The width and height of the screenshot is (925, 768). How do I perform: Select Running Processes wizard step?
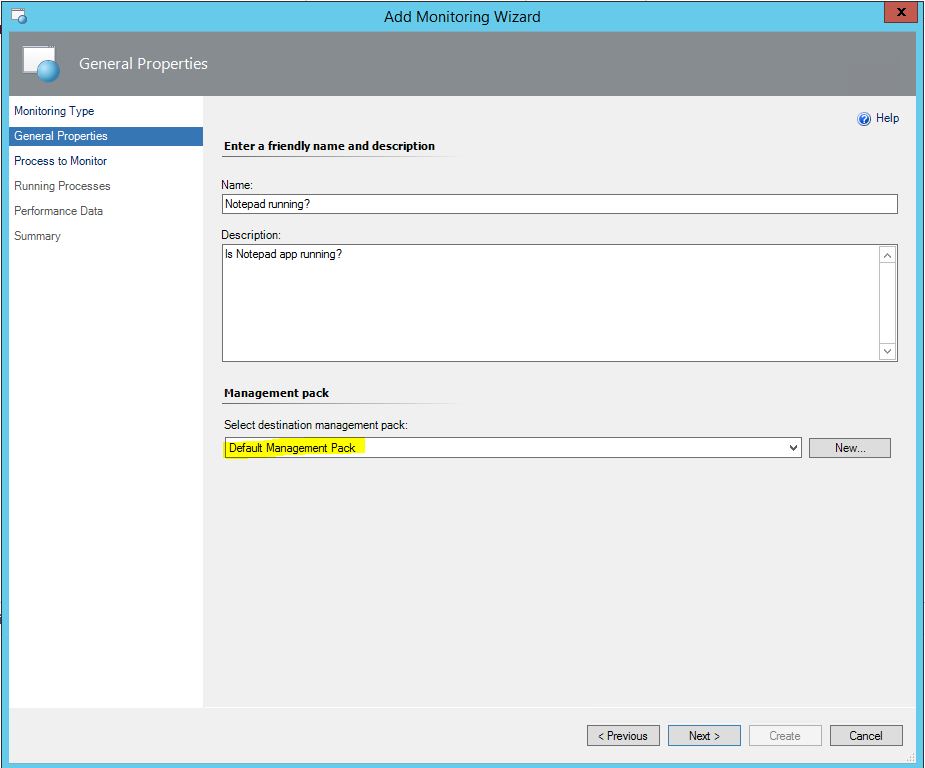tap(62, 186)
